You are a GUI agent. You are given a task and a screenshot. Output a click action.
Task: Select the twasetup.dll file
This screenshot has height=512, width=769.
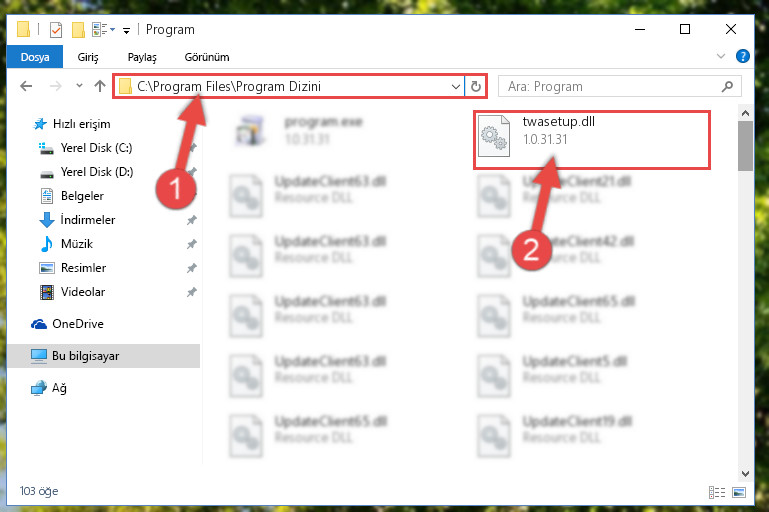click(591, 140)
